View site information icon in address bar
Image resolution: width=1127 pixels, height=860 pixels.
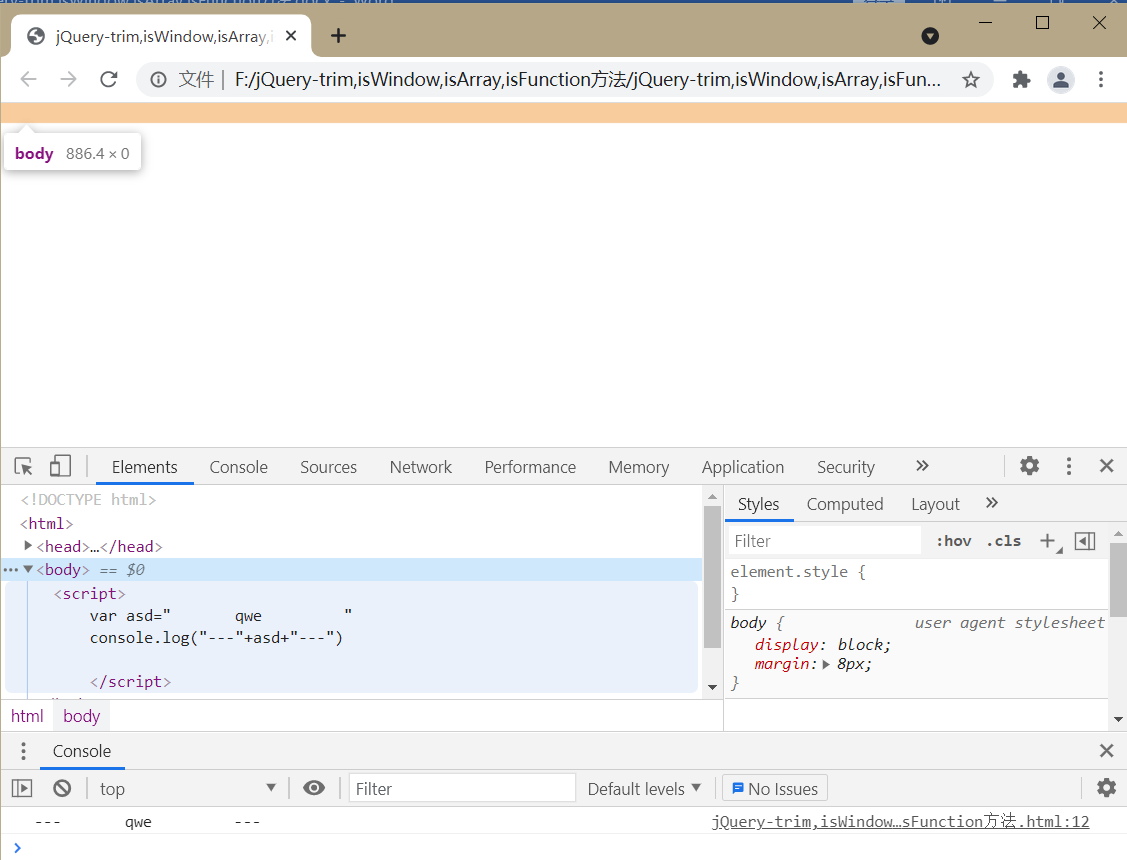point(158,79)
